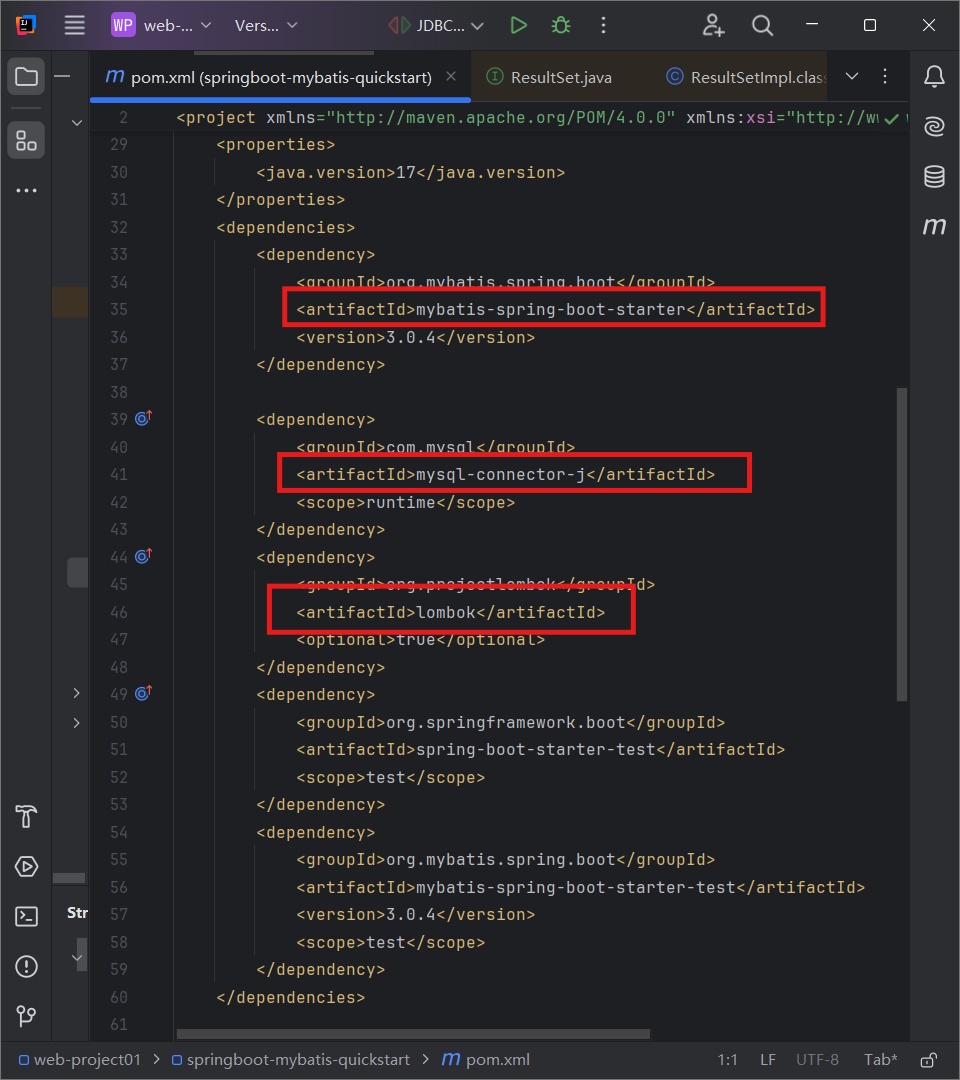Viewport: 960px width, 1080px height.
Task: Open the JDBC run configuration dropdown
Action: (436, 25)
